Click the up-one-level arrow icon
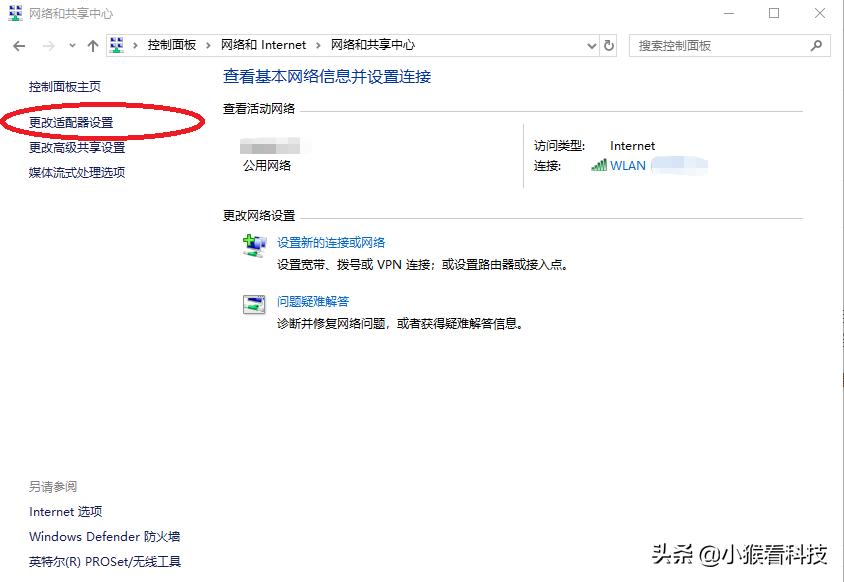Viewport: 844px width, 582px height. (x=92, y=45)
